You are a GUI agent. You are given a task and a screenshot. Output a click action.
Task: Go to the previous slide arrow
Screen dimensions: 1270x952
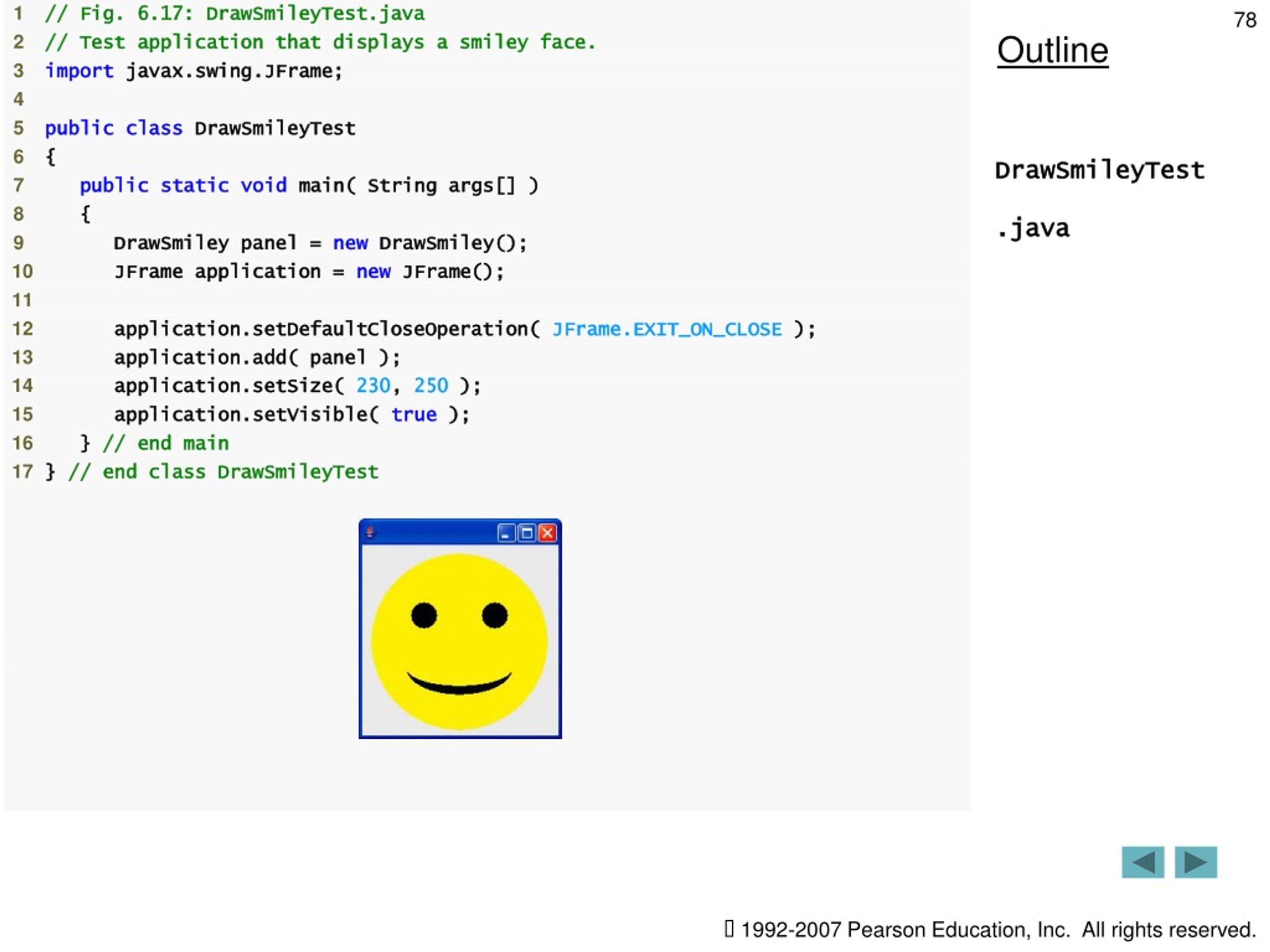point(1143,862)
